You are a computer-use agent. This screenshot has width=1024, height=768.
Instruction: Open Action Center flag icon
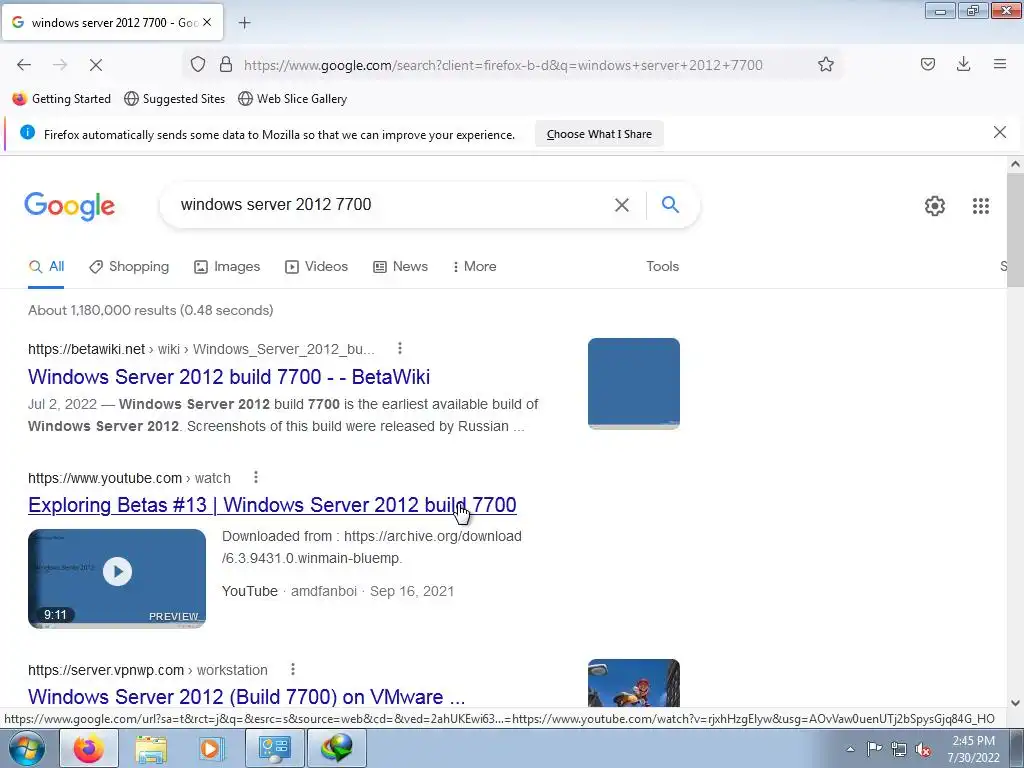(874, 749)
